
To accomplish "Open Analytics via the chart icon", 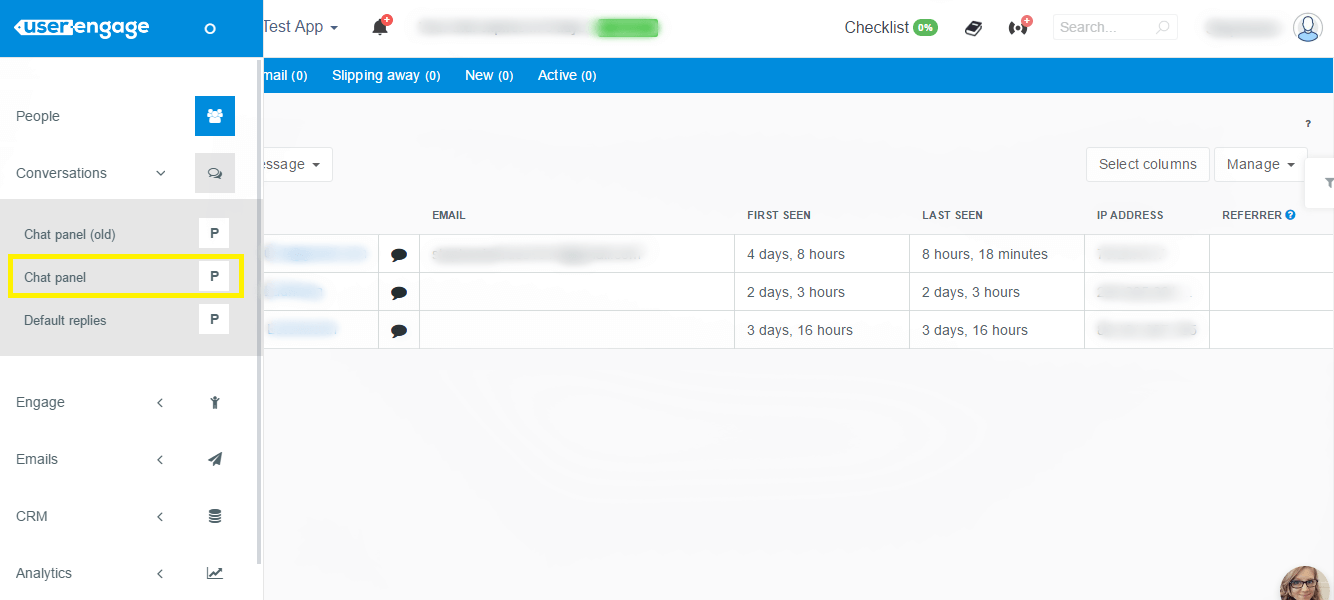I will [x=214, y=572].
